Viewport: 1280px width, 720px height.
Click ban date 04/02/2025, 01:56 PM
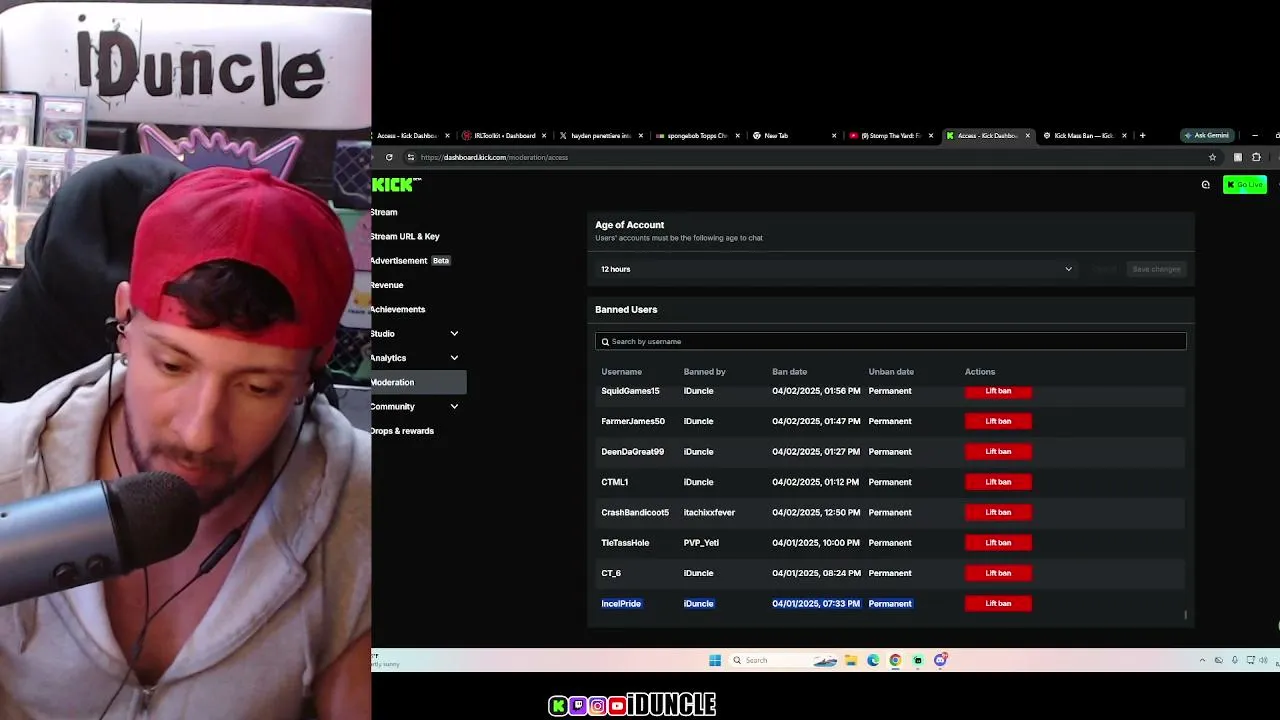click(816, 391)
